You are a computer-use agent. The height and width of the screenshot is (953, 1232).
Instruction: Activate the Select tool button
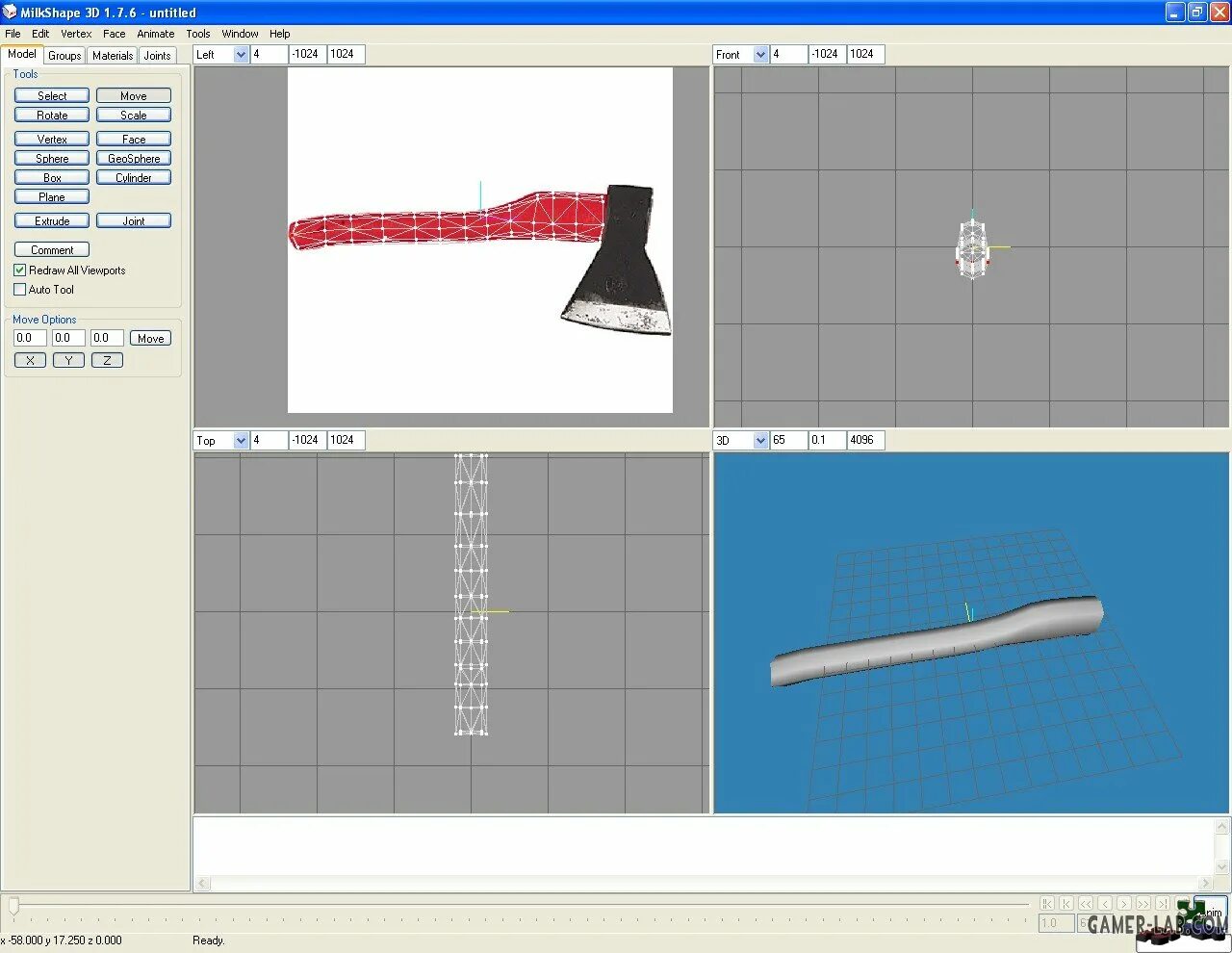(52, 95)
